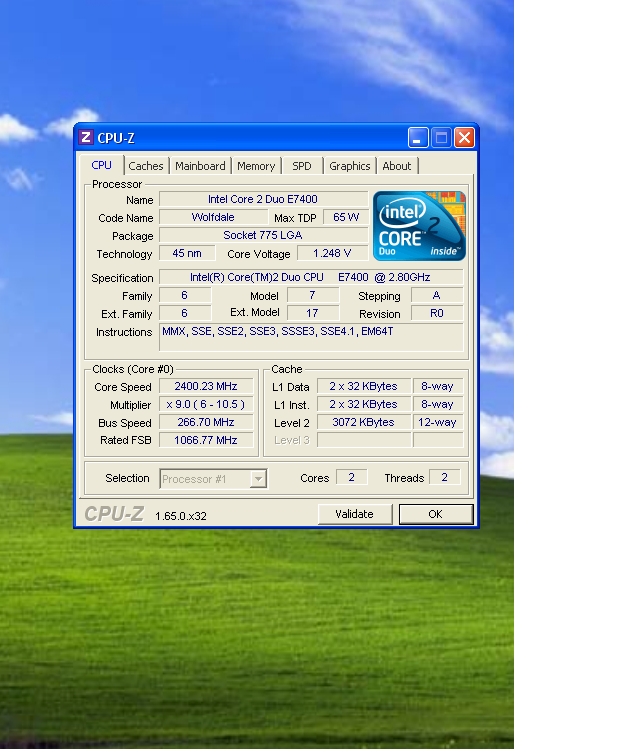Click the L1 Data 8-way associativity value
The height and width of the screenshot is (749, 640).
click(437, 386)
